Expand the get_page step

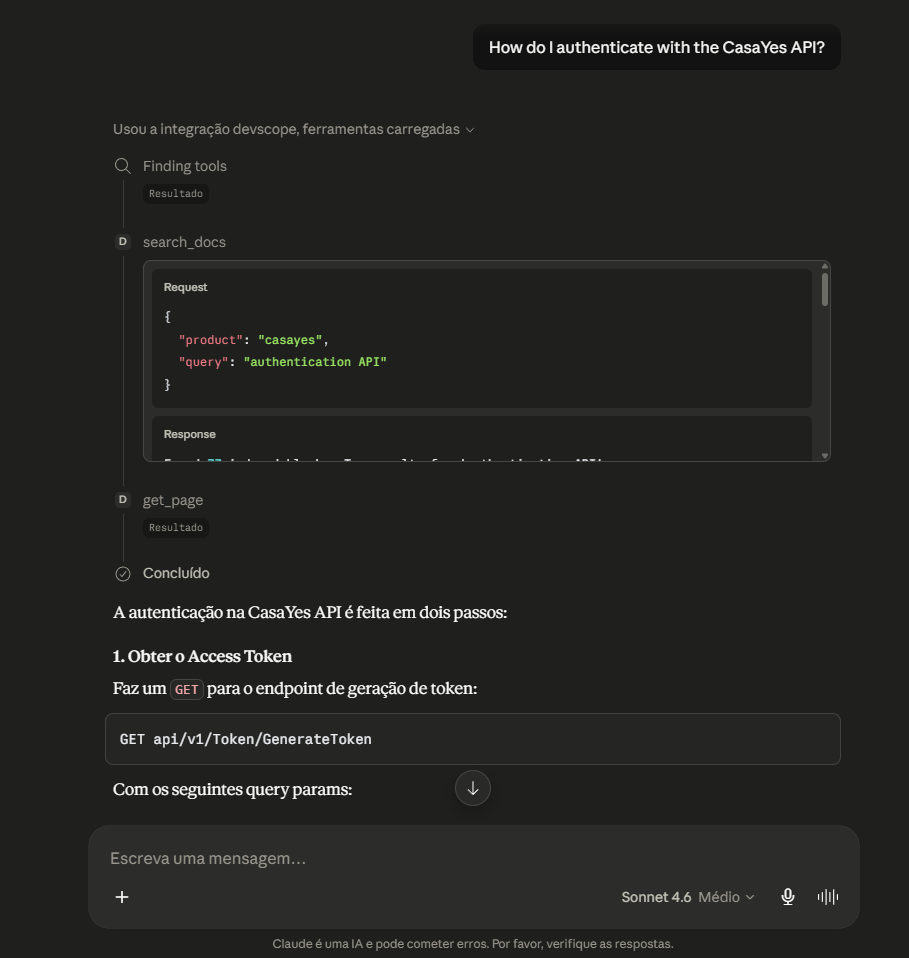click(x=173, y=500)
